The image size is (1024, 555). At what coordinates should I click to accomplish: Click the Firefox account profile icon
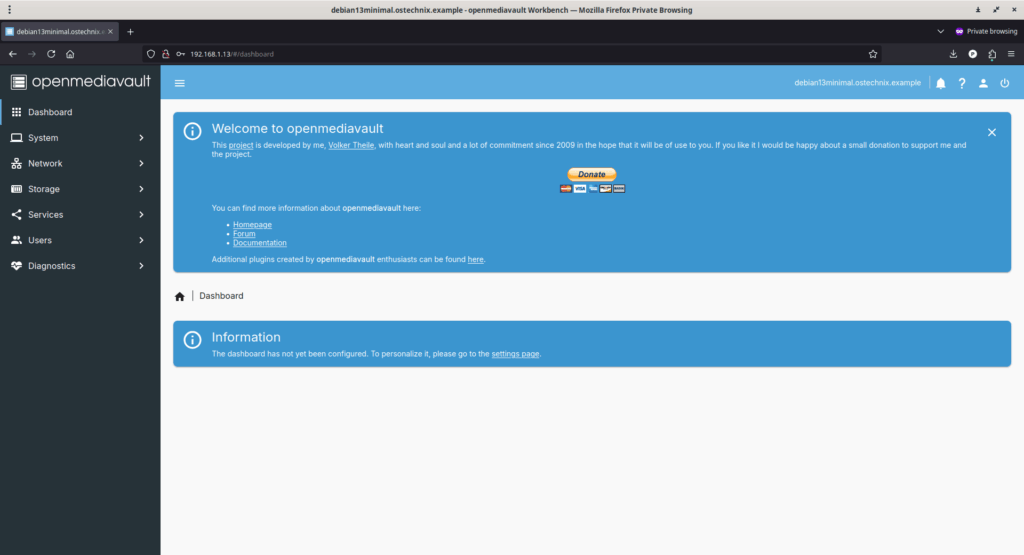pos(972,54)
